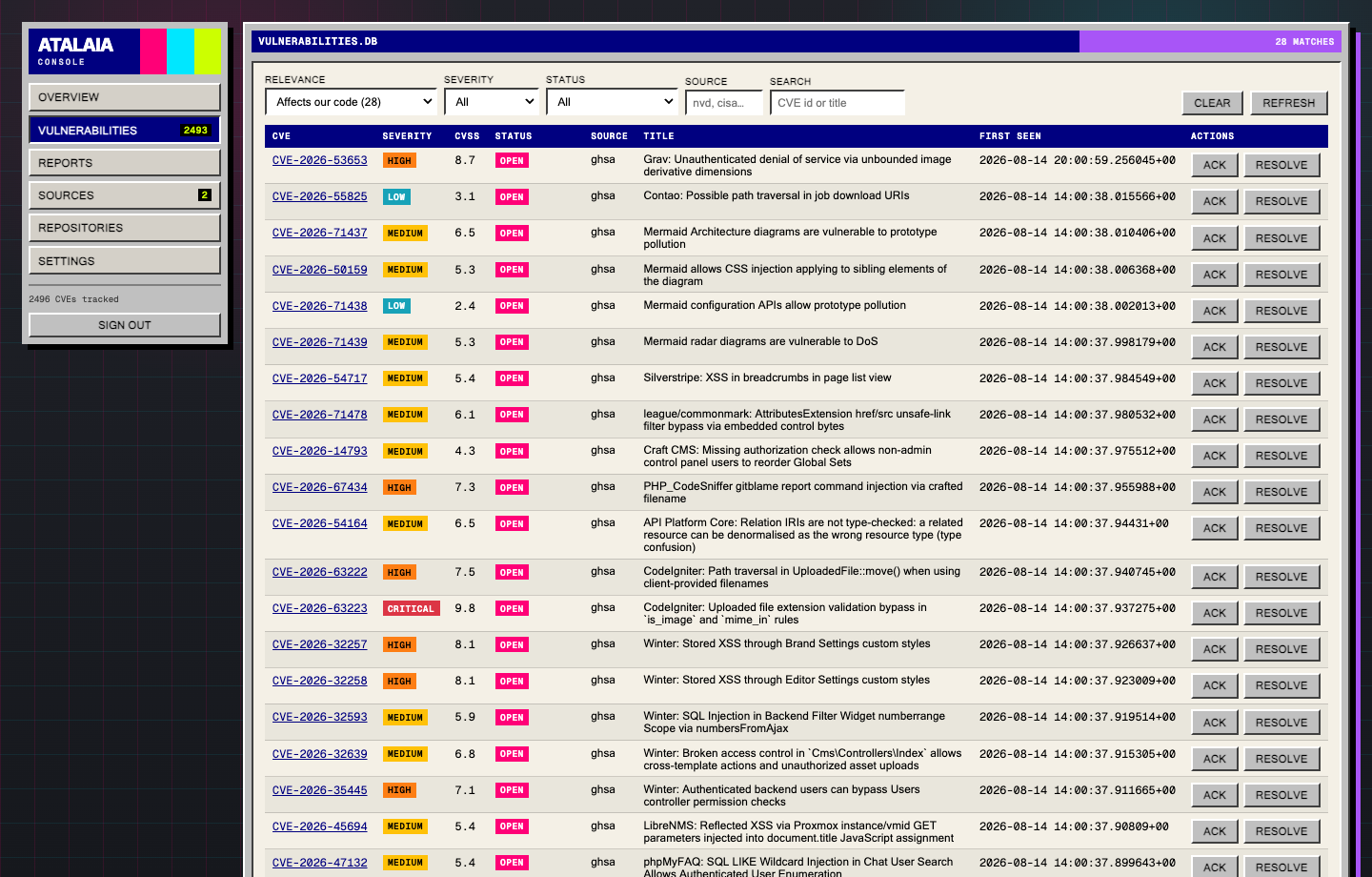Image resolution: width=1372 pixels, height=877 pixels.
Task: Resolve CVE-2026-71439
Action: (1281, 347)
